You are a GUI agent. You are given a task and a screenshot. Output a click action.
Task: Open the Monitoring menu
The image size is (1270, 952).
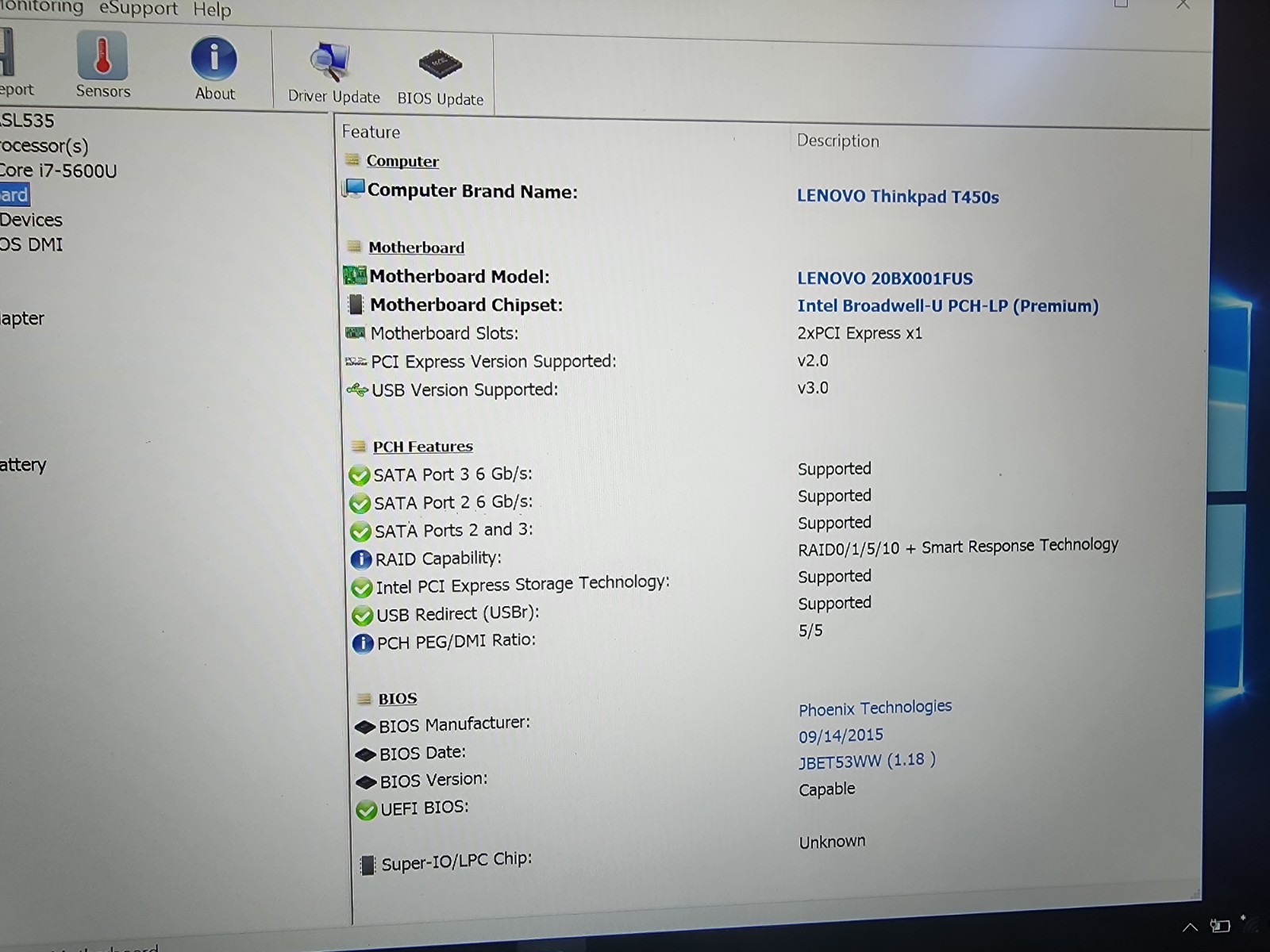click(41, 7)
